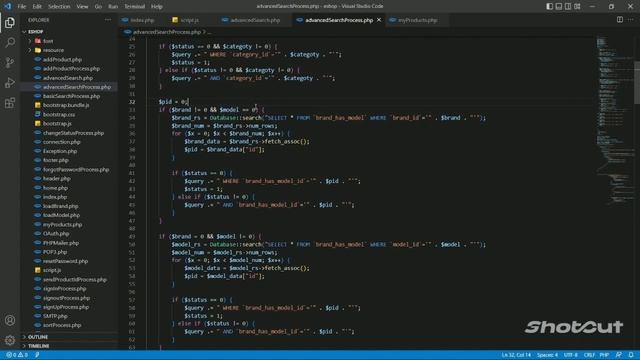Expand the TIMELINE section
Screen dimensions: 640x360
(x=39, y=346)
